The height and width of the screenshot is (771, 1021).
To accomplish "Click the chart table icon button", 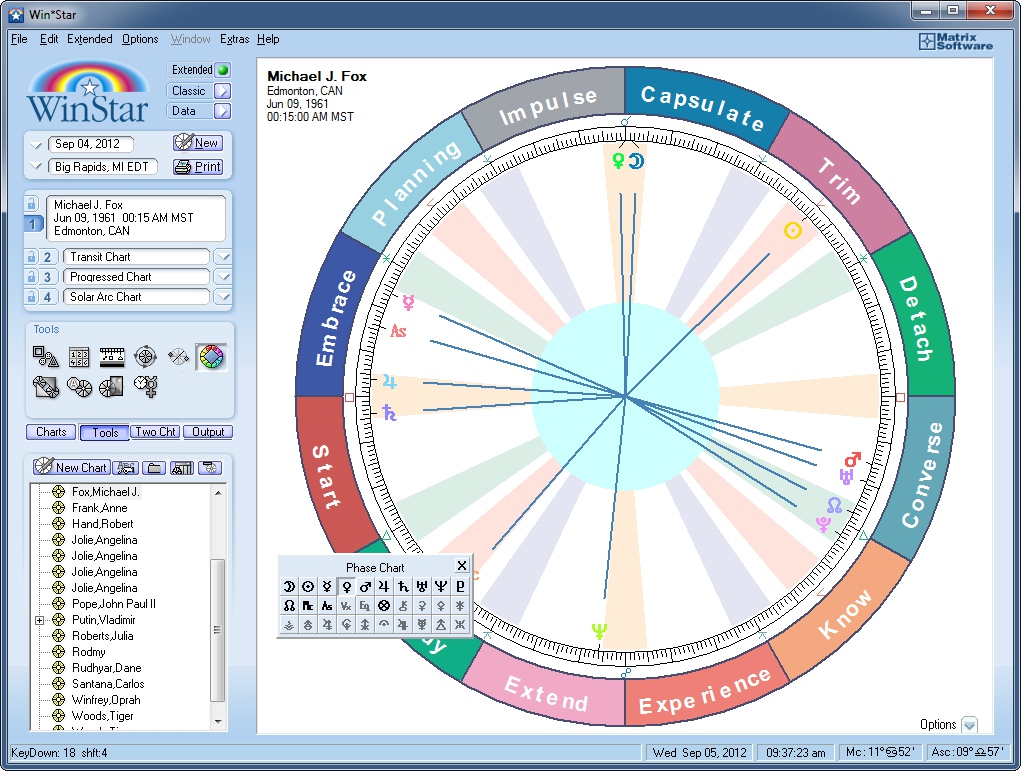I will point(182,468).
